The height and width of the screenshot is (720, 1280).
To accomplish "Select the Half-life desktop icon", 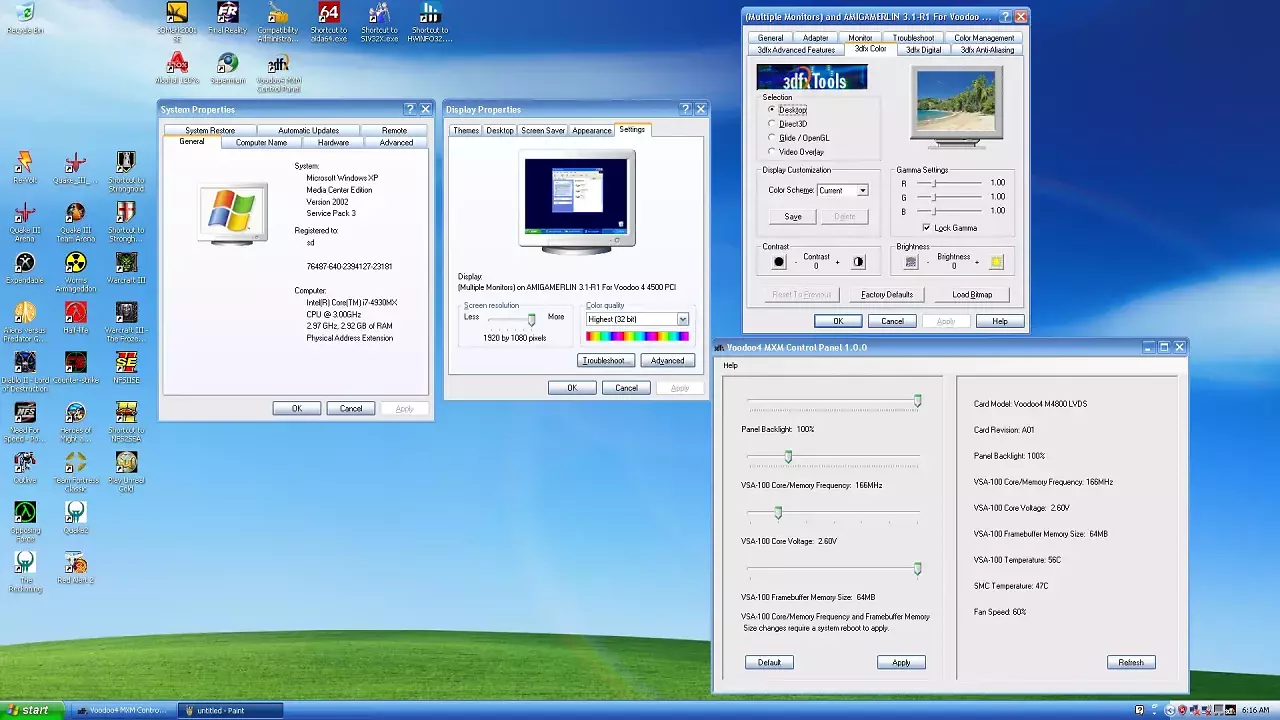I will coord(76,318).
